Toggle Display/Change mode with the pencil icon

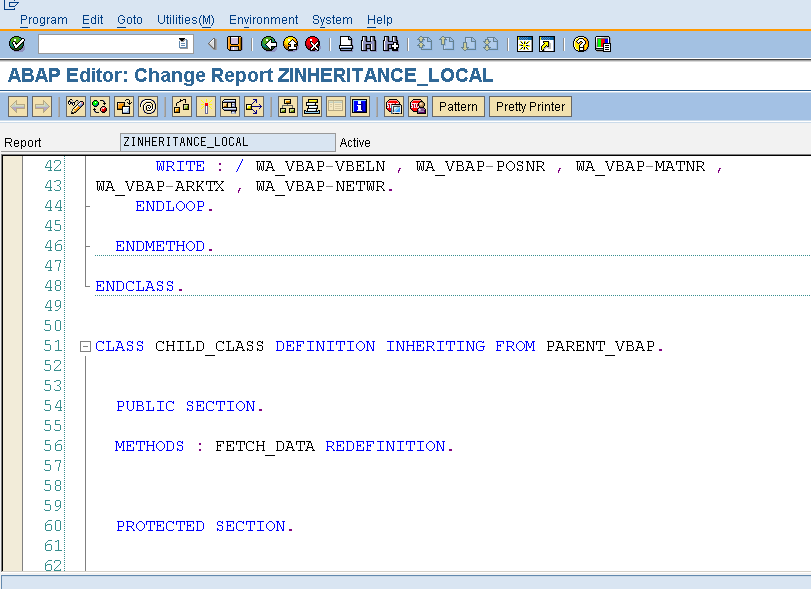point(75,106)
